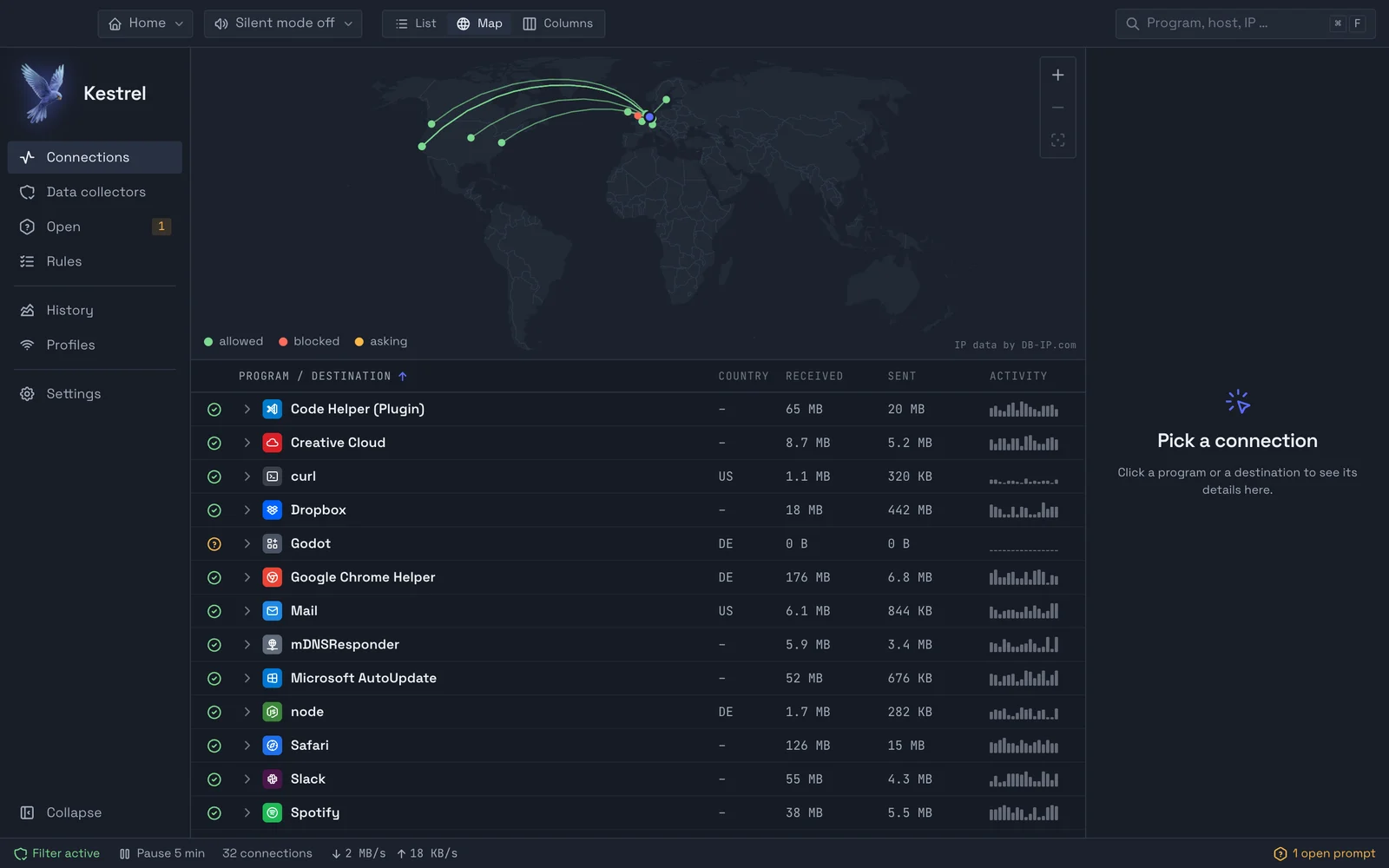Screen dimensions: 1389x868
Task: Expand the Code Helper (Plugin) row
Action: tap(247, 409)
